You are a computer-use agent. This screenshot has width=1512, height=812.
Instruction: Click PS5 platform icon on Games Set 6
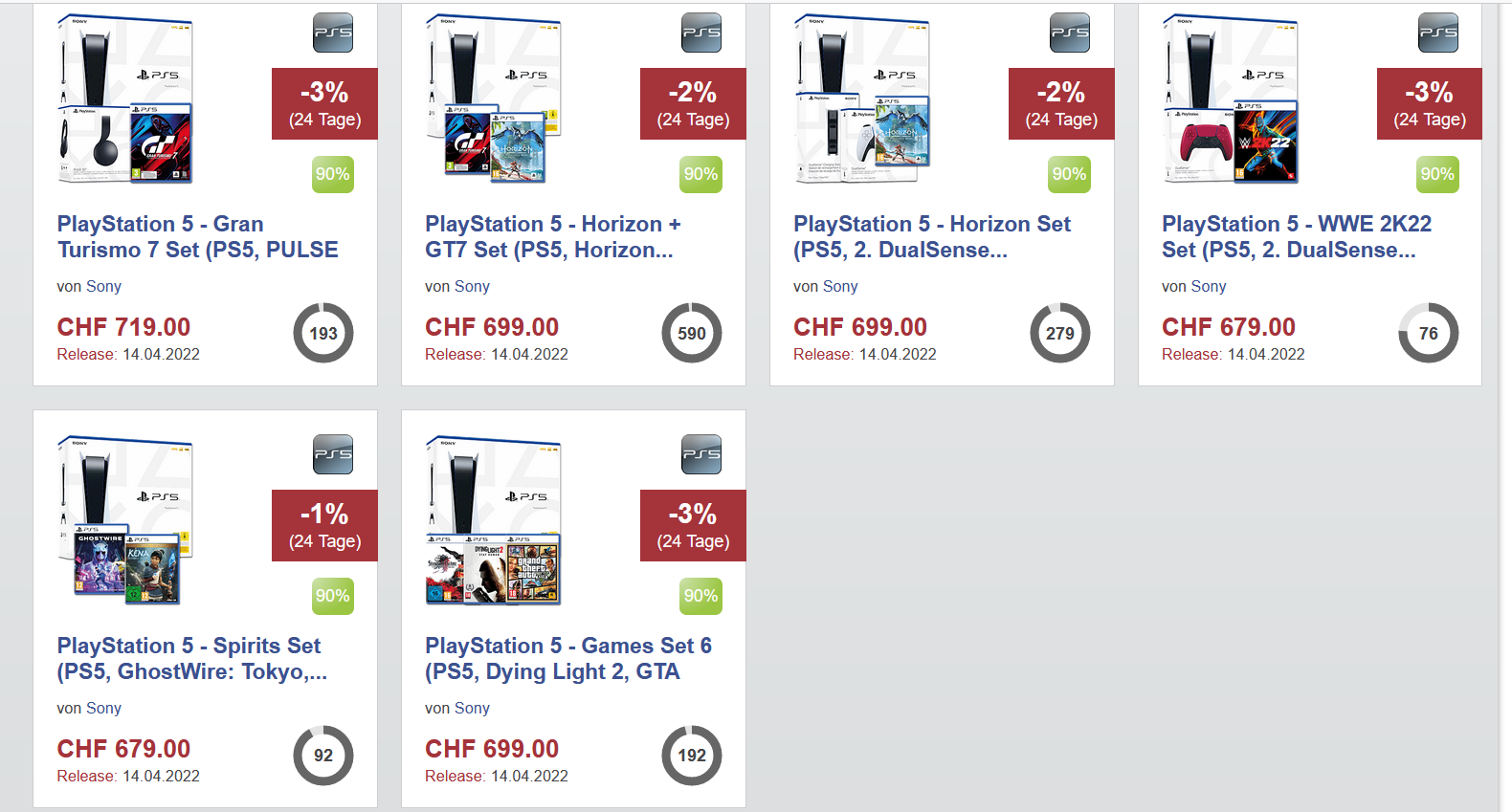click(701, 455)
